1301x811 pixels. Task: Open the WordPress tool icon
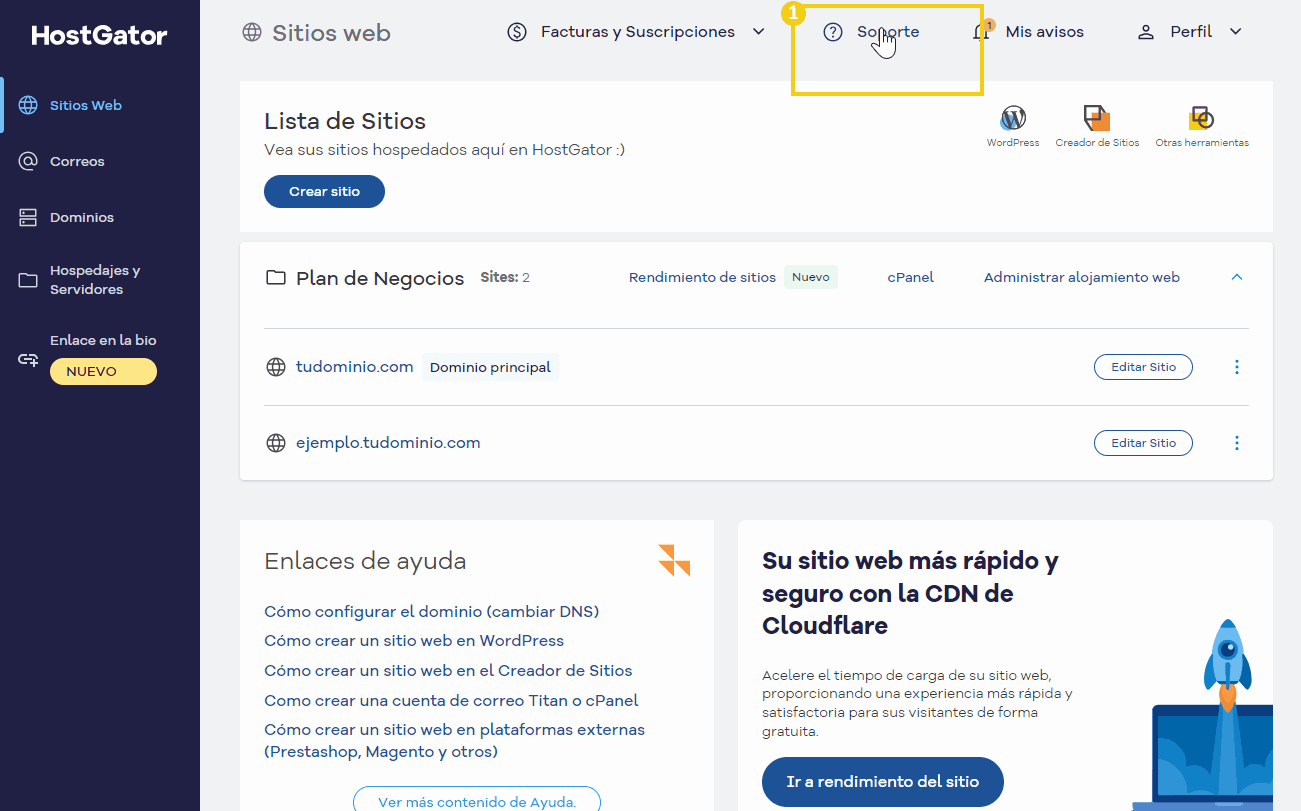[1013, 119]
